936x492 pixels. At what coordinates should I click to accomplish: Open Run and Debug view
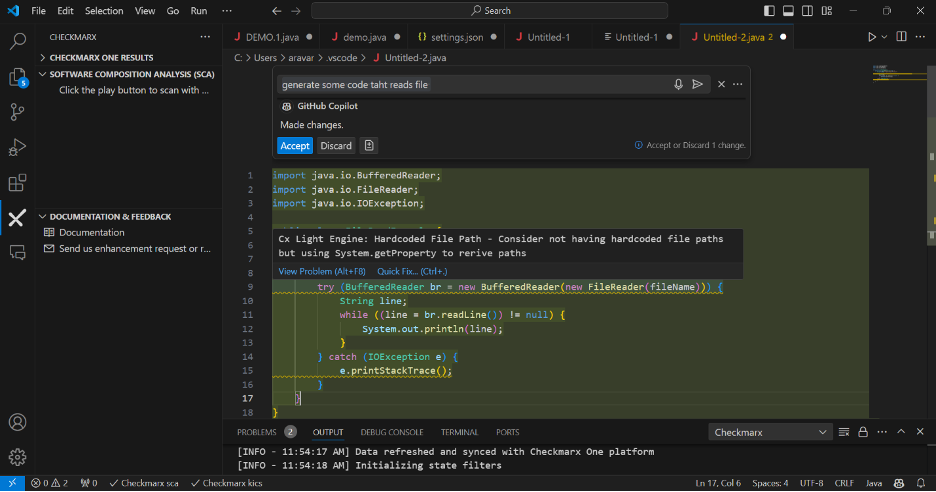[x=17, y=147]
